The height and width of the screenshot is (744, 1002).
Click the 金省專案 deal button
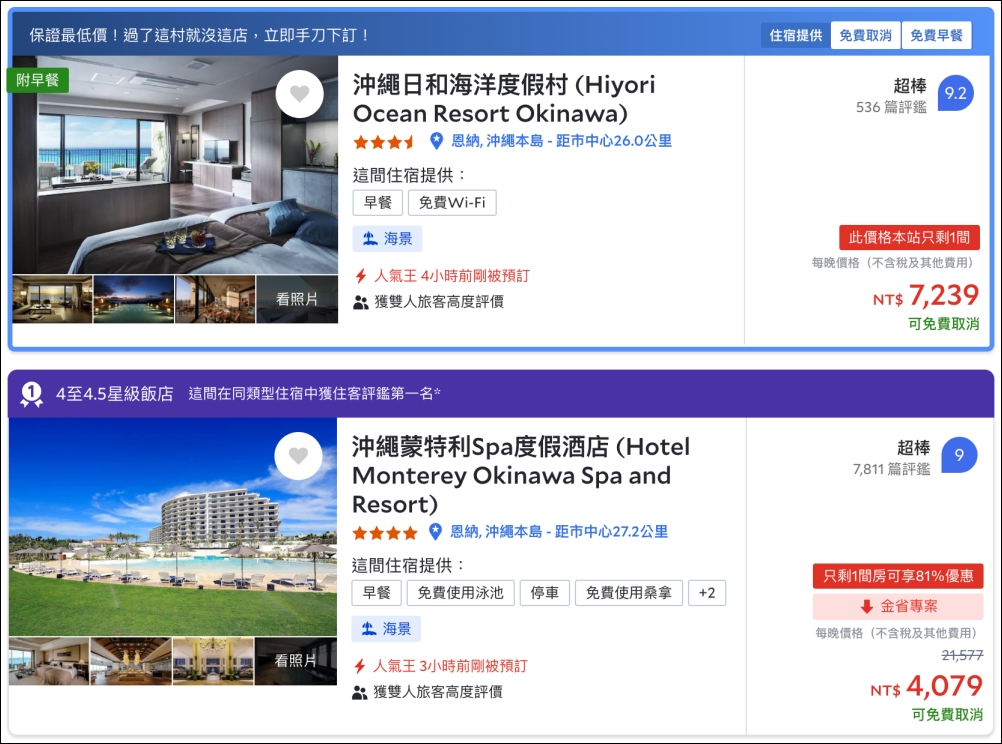click(x=898, y=607)
